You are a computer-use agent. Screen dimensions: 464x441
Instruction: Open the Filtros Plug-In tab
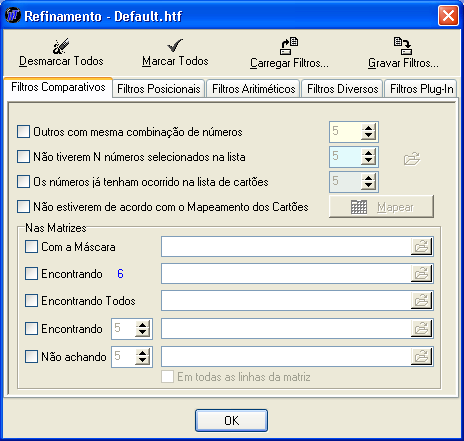[421, 89]
